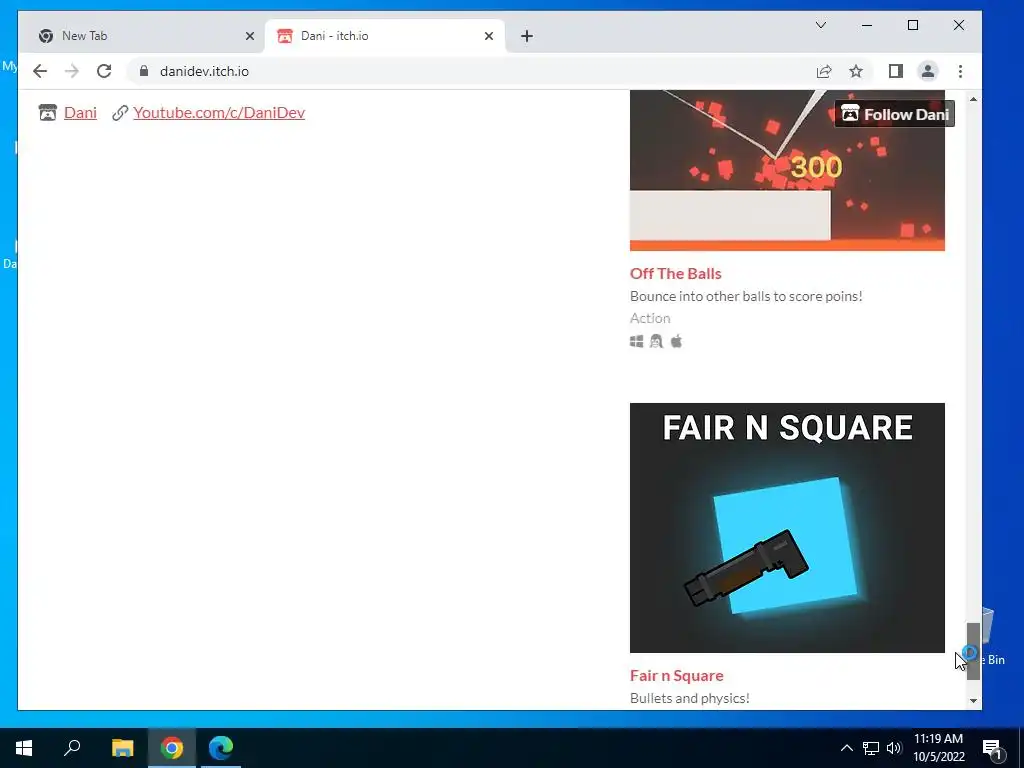Screen dimensions: 1024x768
Task: Click the Linux platform icon under Off The Balls
Action: point(656,342)
